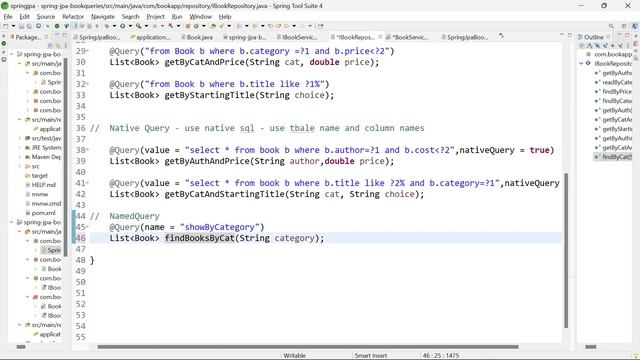This screenshot has height=360, width=640.
Task: Minimize the editor area
Action: tap(562, 35)
